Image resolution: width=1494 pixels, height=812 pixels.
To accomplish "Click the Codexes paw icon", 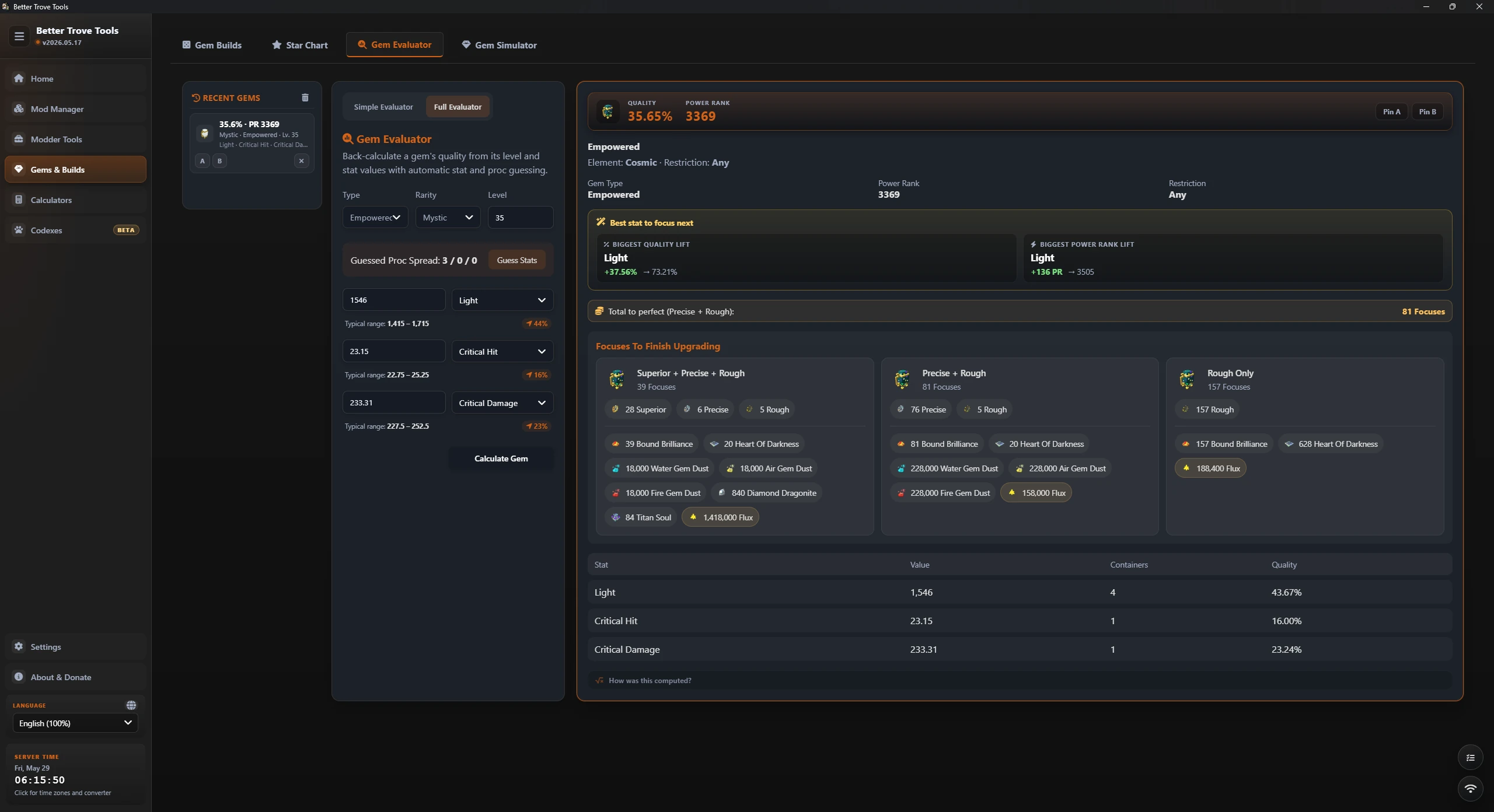I will click(19, 230).
